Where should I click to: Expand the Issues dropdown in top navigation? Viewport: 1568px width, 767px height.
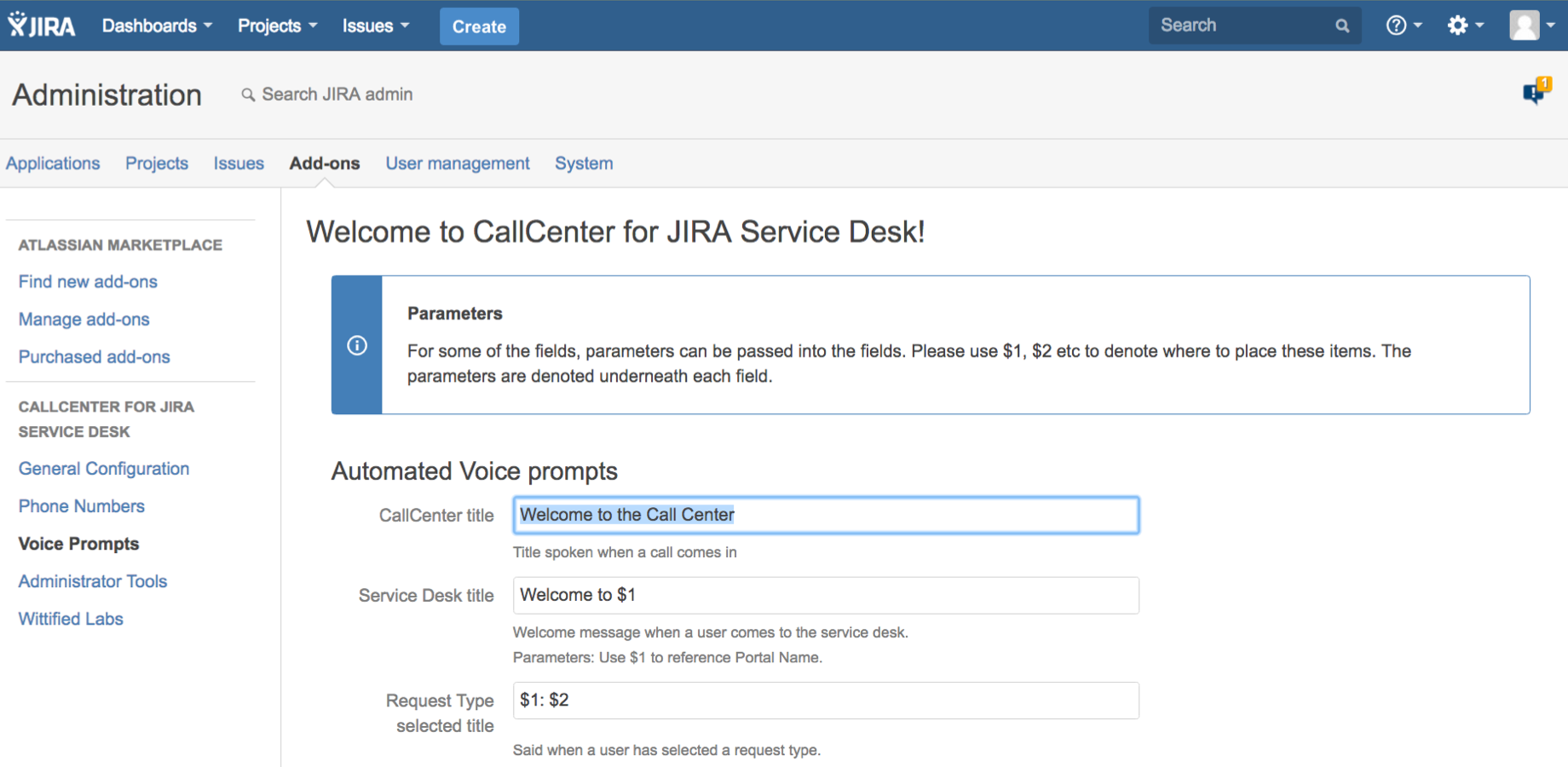[375, 26]
